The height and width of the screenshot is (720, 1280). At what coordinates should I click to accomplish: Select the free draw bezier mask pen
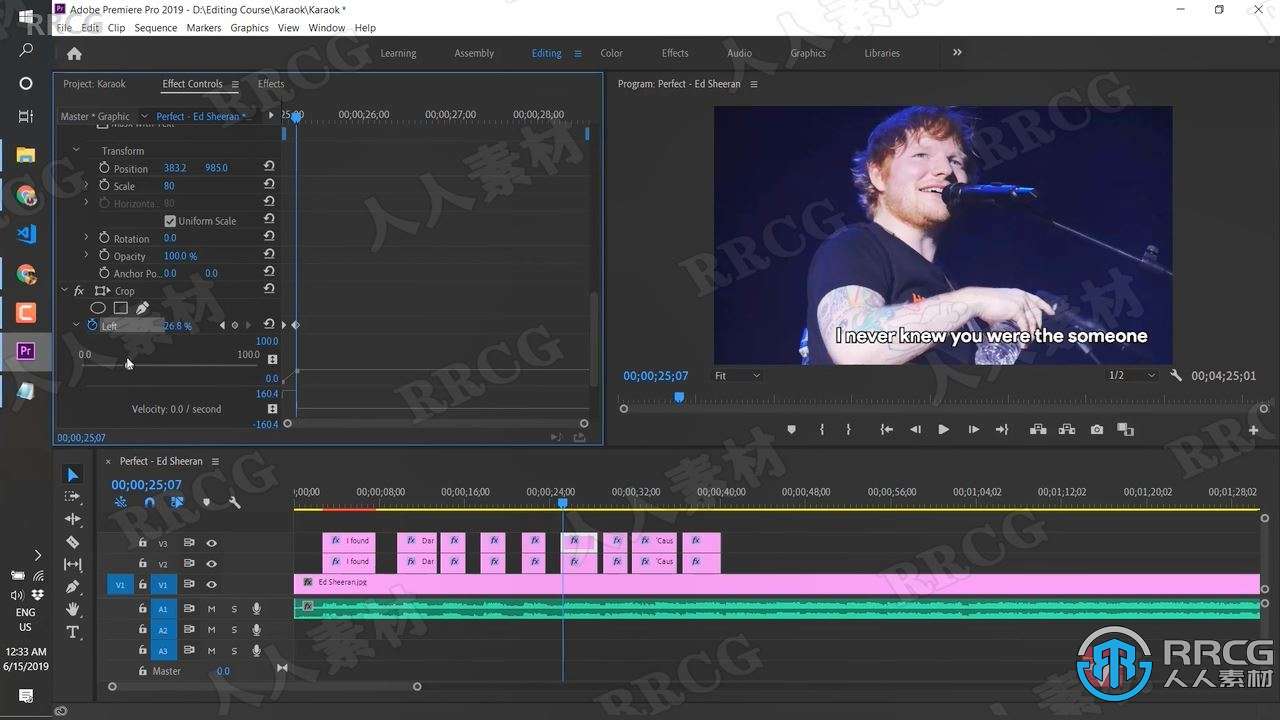pyautogui.click(x=142, y=308)
